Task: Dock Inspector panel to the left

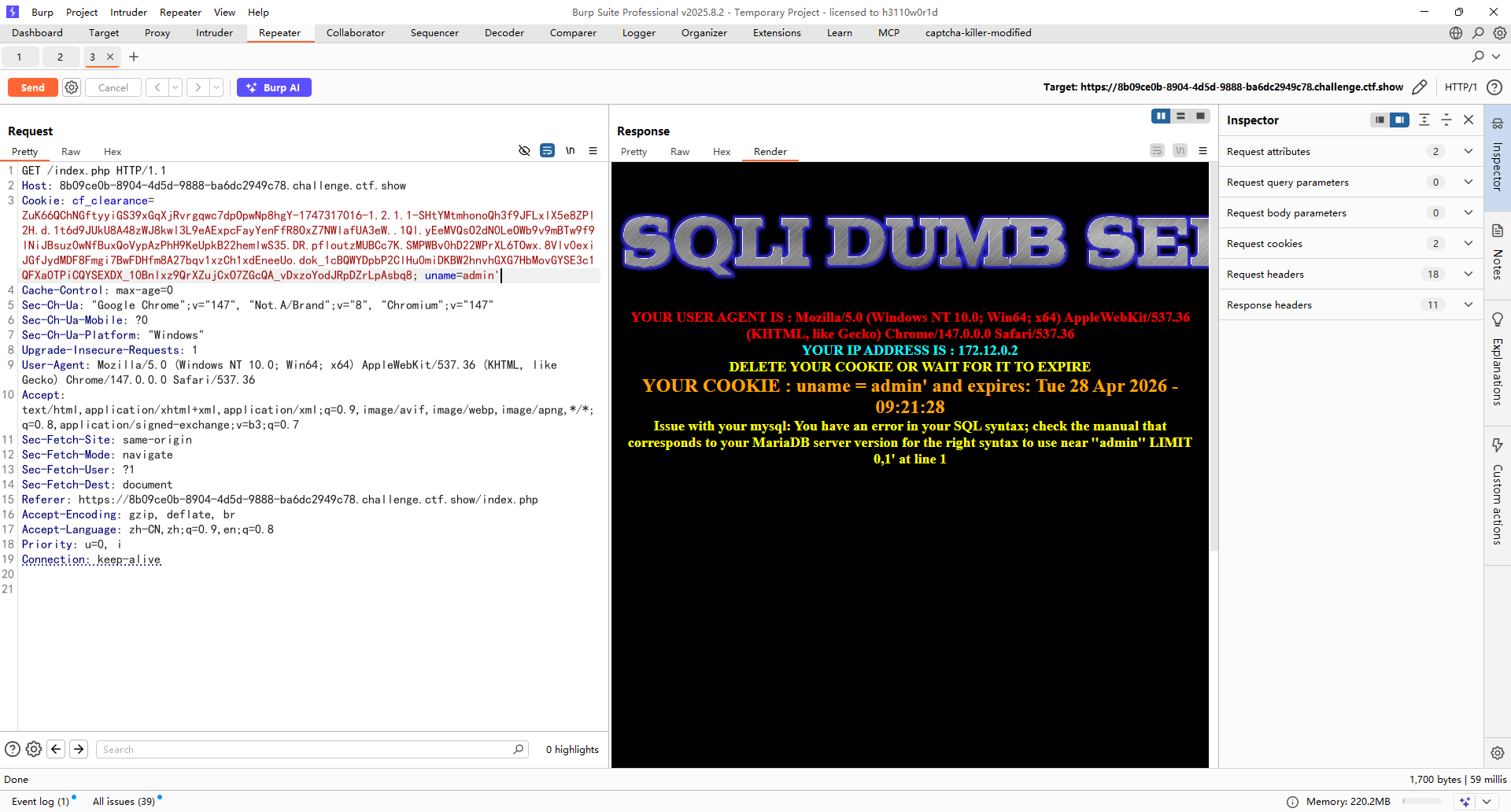Action: pos(1380,120)
